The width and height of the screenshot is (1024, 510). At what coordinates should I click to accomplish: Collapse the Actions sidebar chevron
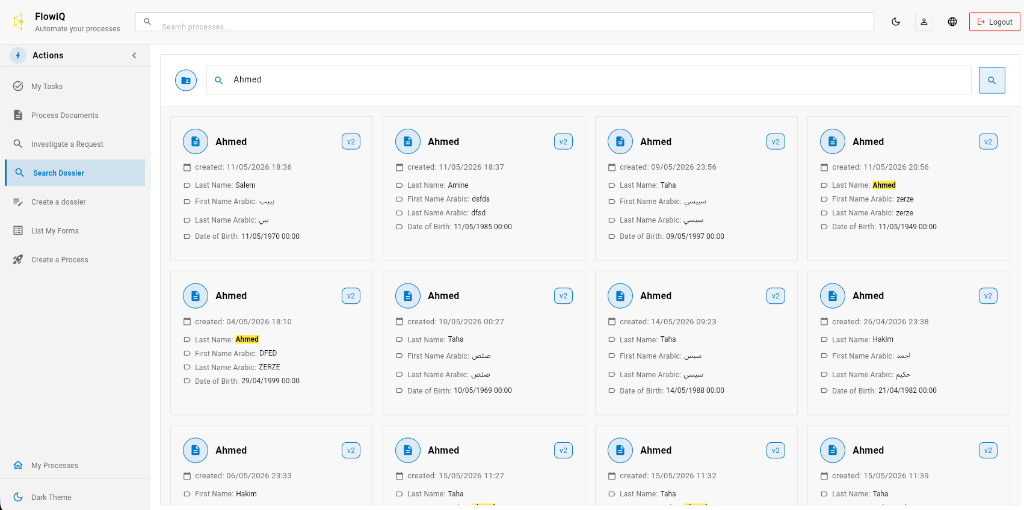pyautogui.click(x=134, y=56)
